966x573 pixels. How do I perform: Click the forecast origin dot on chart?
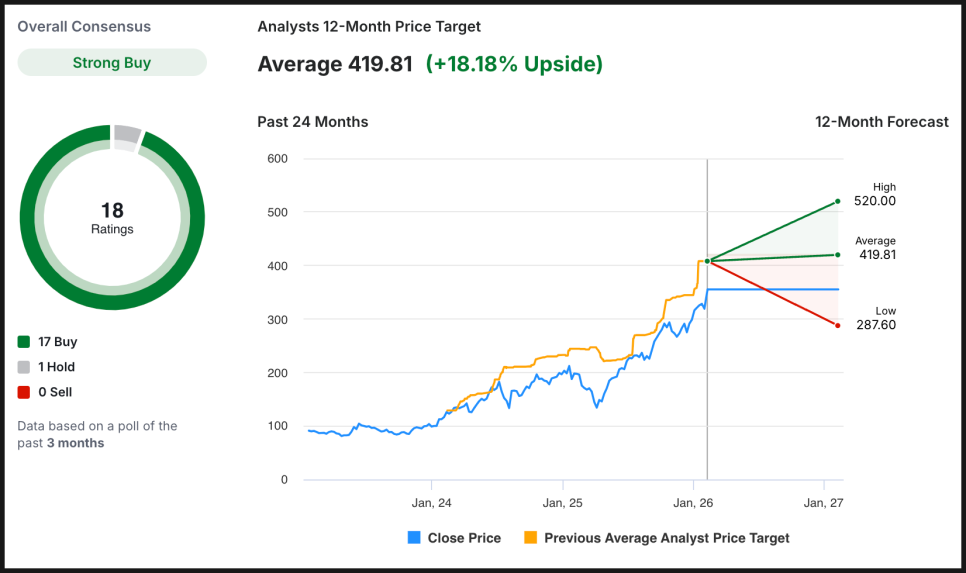pos(707,261)
